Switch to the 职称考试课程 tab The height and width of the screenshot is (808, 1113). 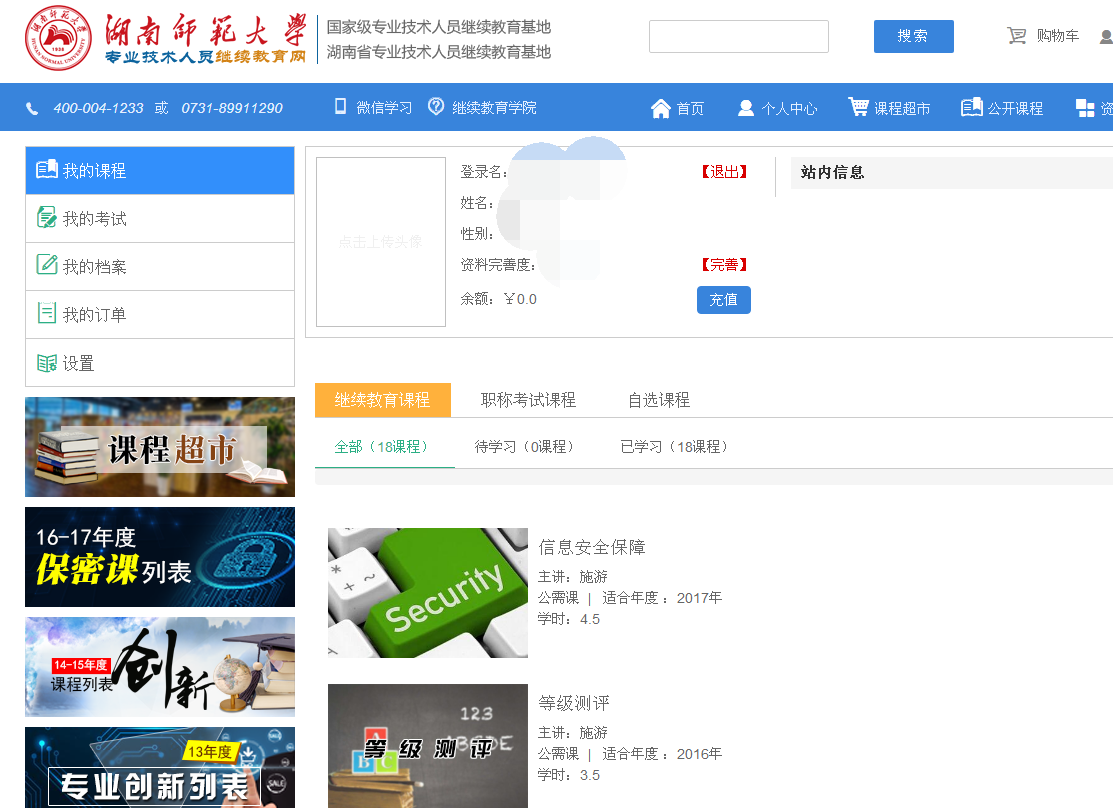tap(528, 400)
